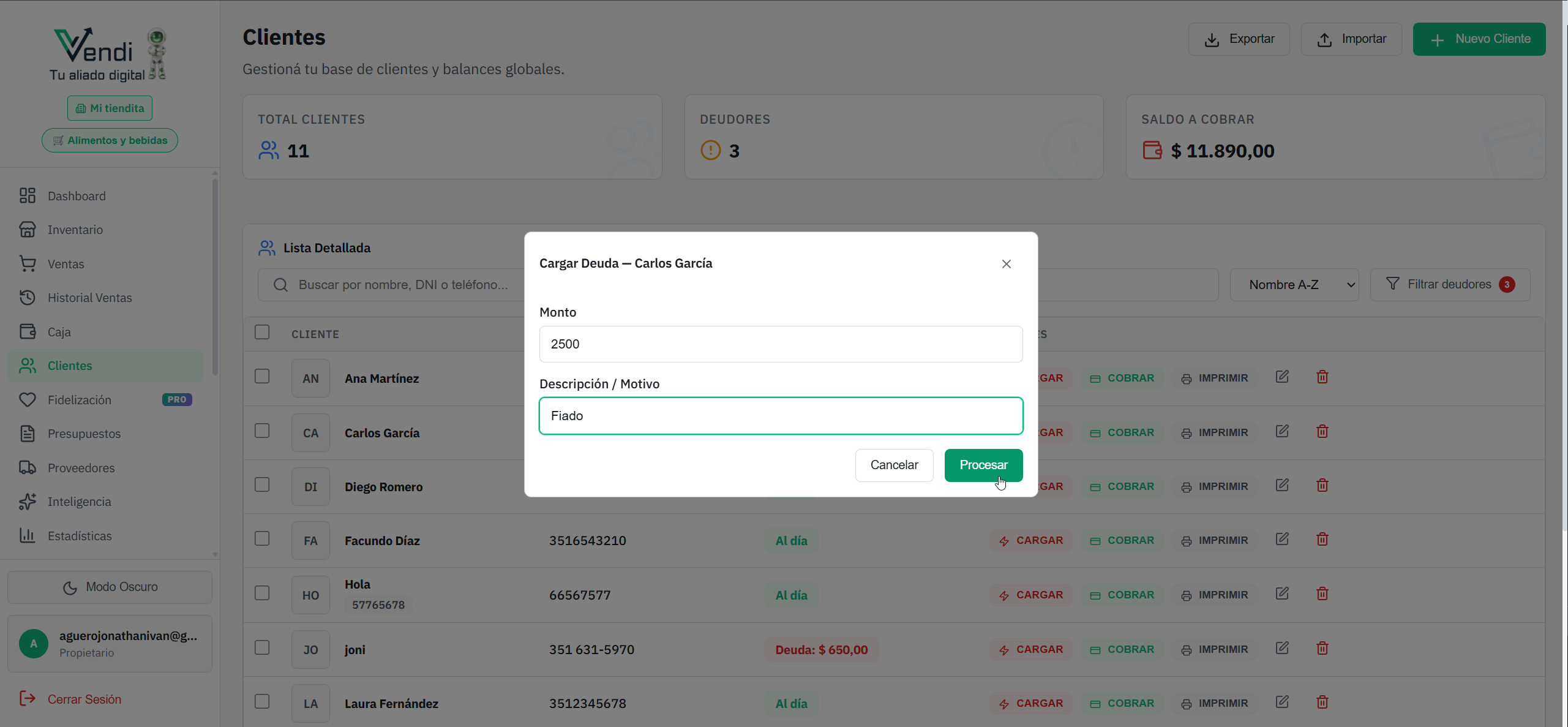Open the Inteligencia sidebar section
This screenshot has height=727, width=1568.
tap(79, 501)
